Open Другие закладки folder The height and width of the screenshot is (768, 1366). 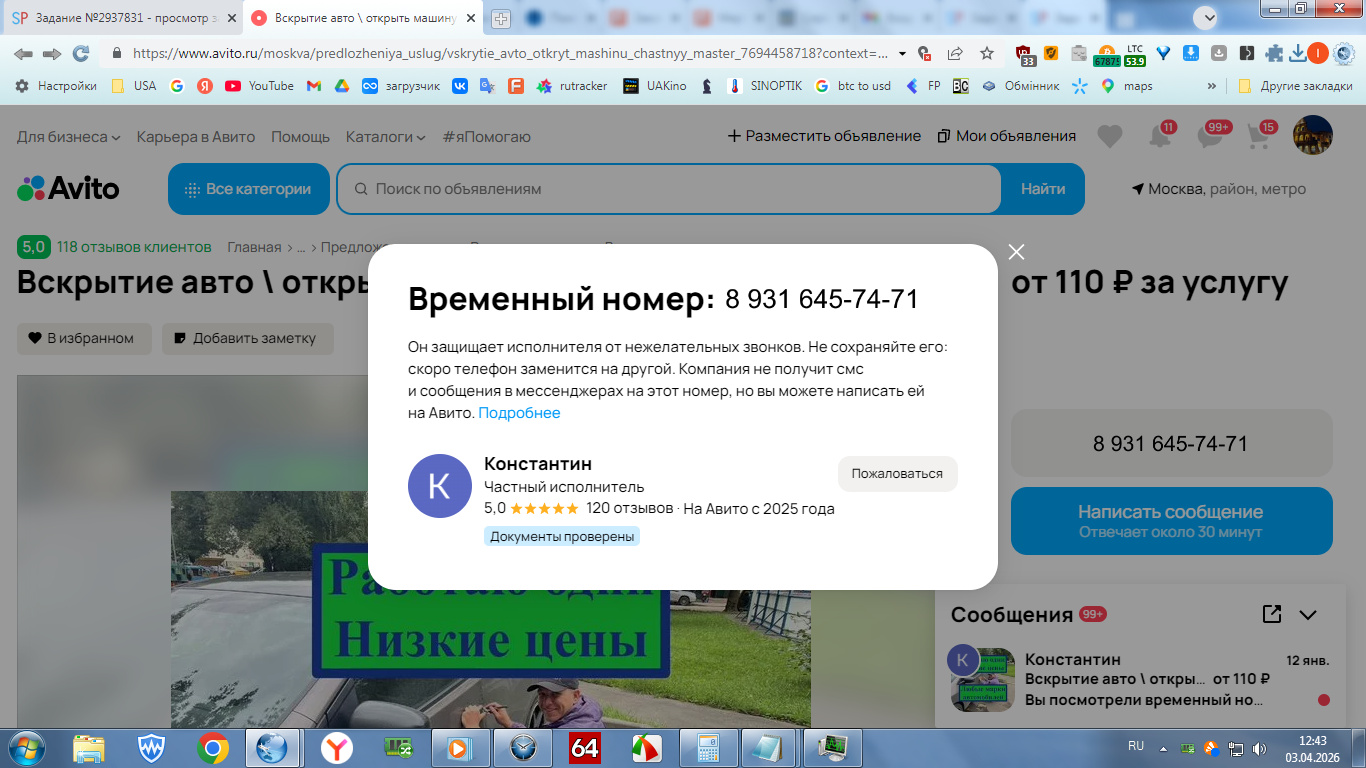click(1295, 86)
